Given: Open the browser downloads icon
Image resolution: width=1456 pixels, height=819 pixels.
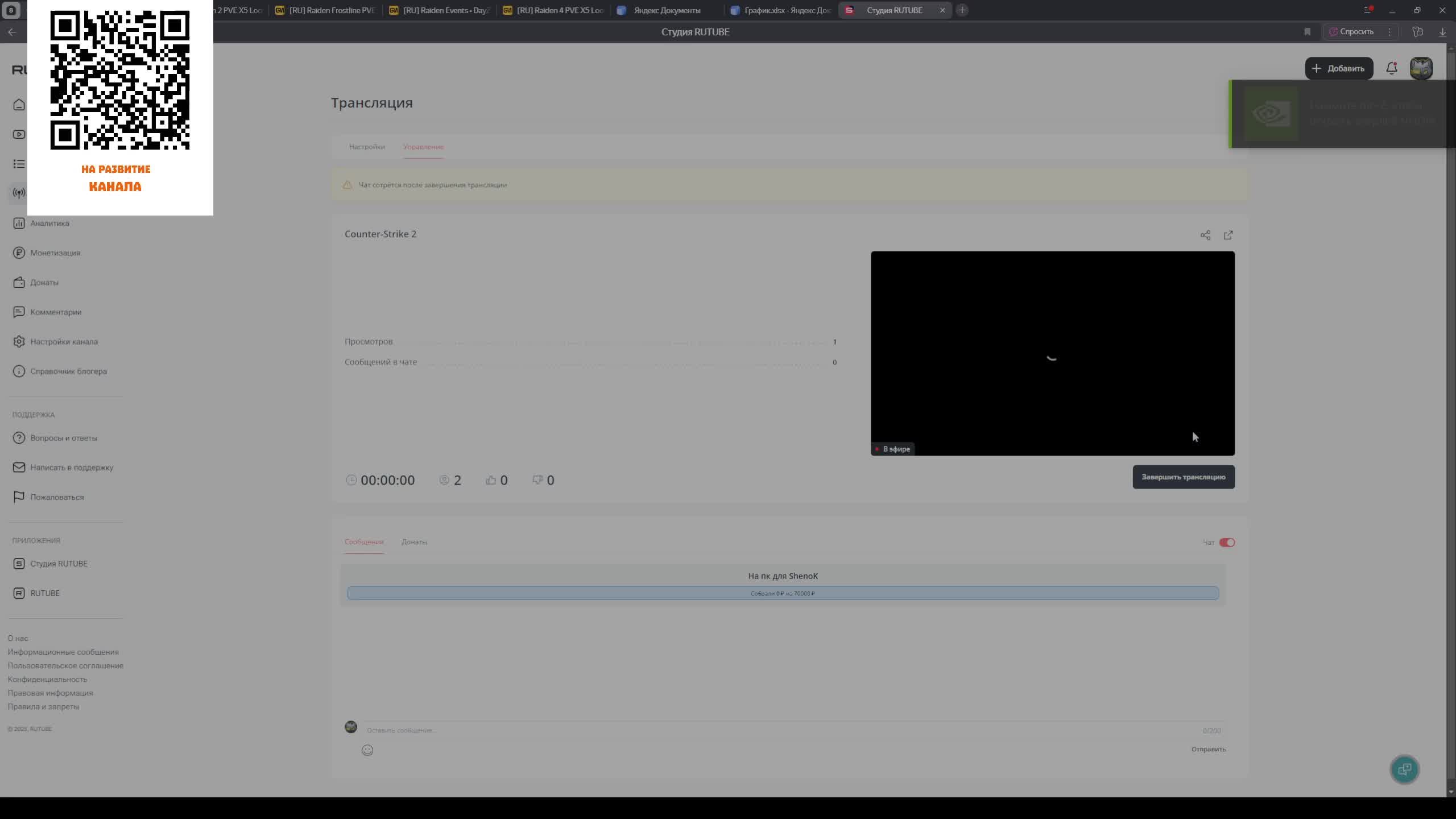Looking at the screenshot, I should point(1442,32).
